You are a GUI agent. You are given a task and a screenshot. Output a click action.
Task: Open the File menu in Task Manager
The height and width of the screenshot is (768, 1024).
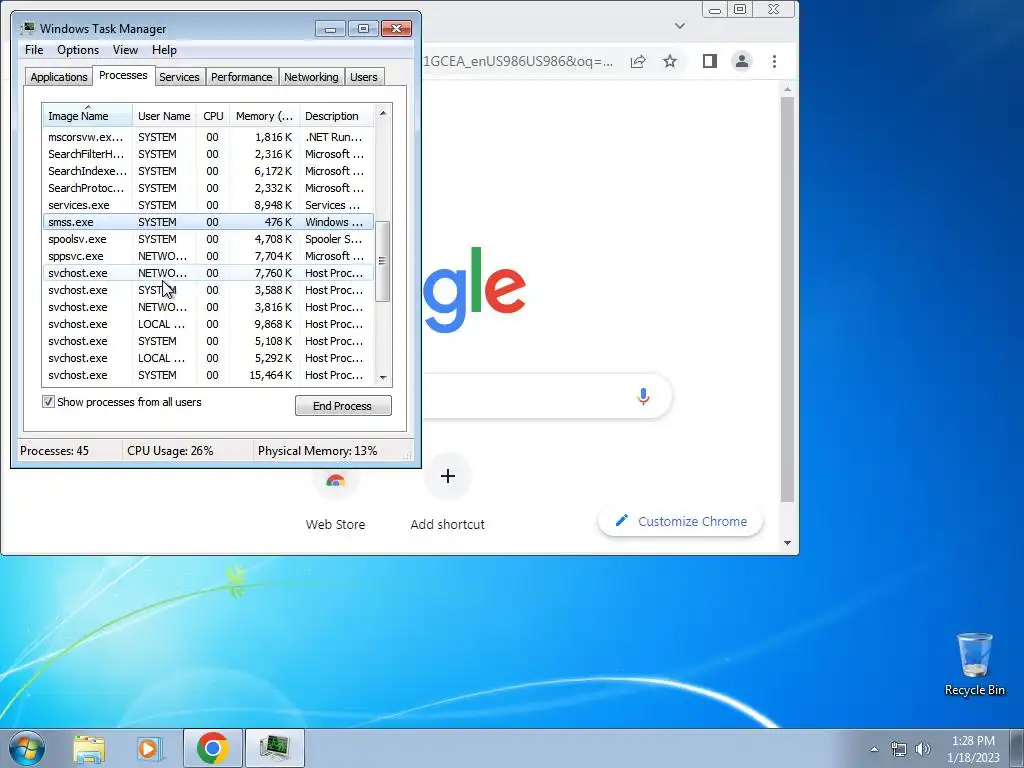click(34, 50)
